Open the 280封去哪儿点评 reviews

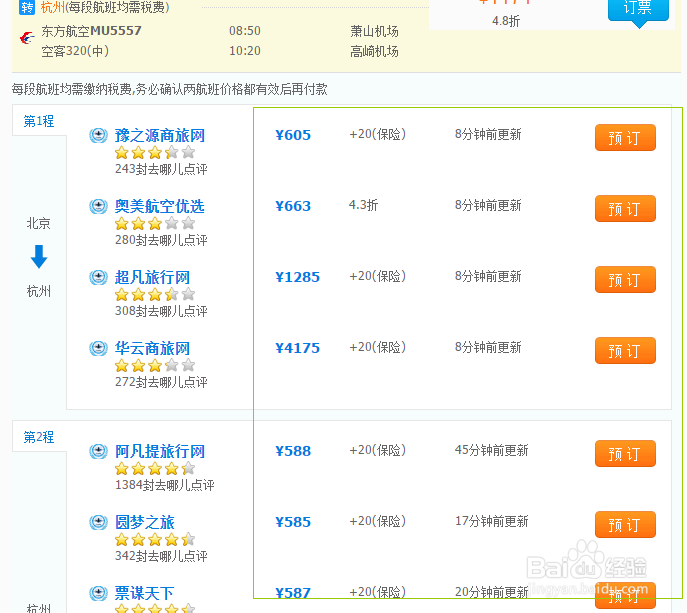161,240
